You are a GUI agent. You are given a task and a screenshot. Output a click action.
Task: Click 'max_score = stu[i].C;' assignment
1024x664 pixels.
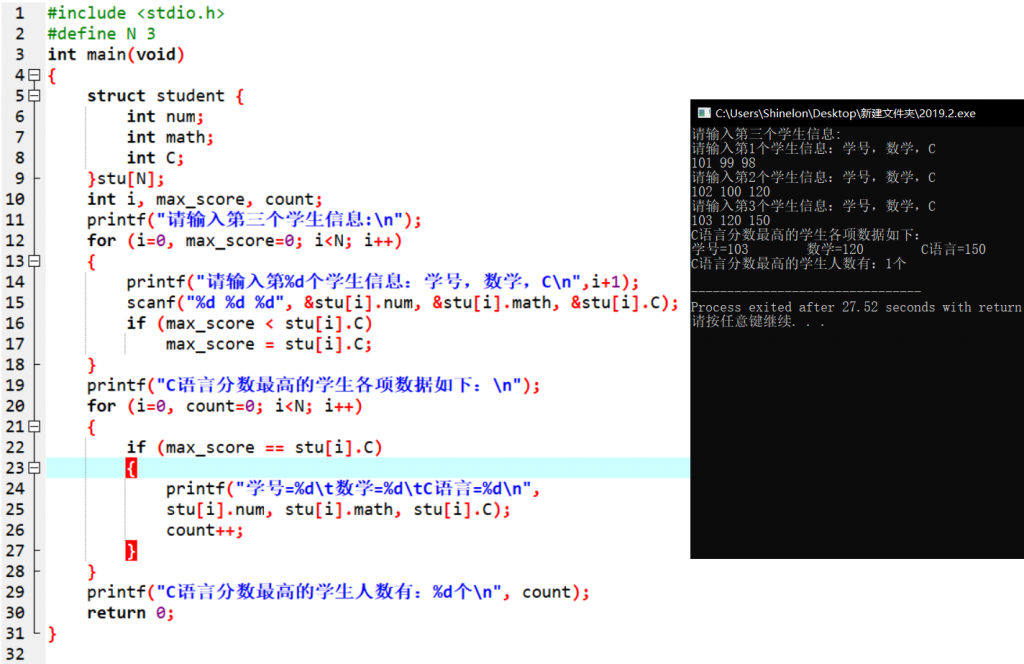(x=269, y=344)
